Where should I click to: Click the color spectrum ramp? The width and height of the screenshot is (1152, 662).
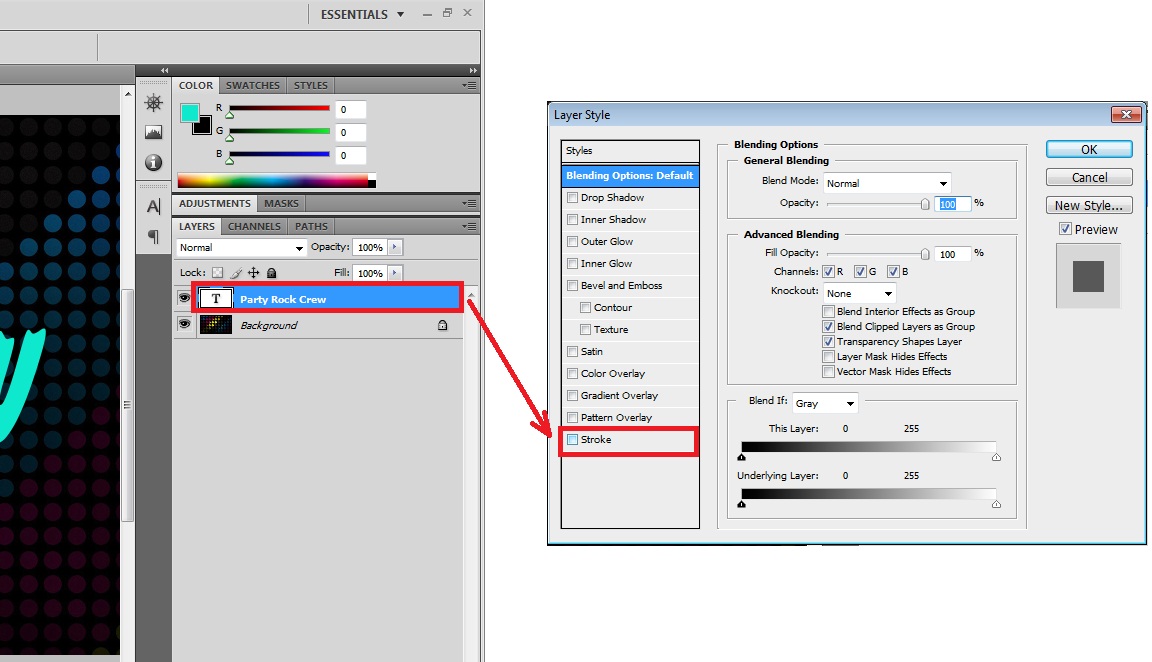point(276,180)
